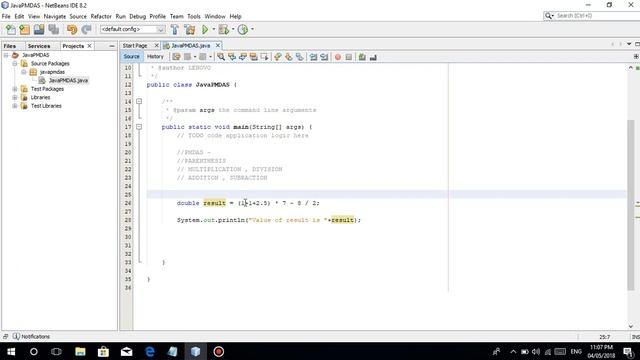Toggle rectangular selection icon
Viewport: 640px width, 360px height.
tap(264, 57)
